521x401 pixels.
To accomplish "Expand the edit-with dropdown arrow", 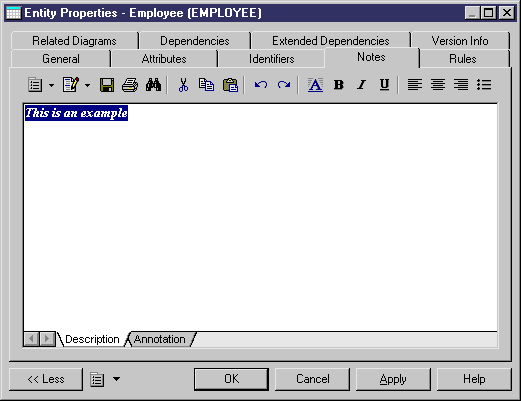I will tap(87, 86).
